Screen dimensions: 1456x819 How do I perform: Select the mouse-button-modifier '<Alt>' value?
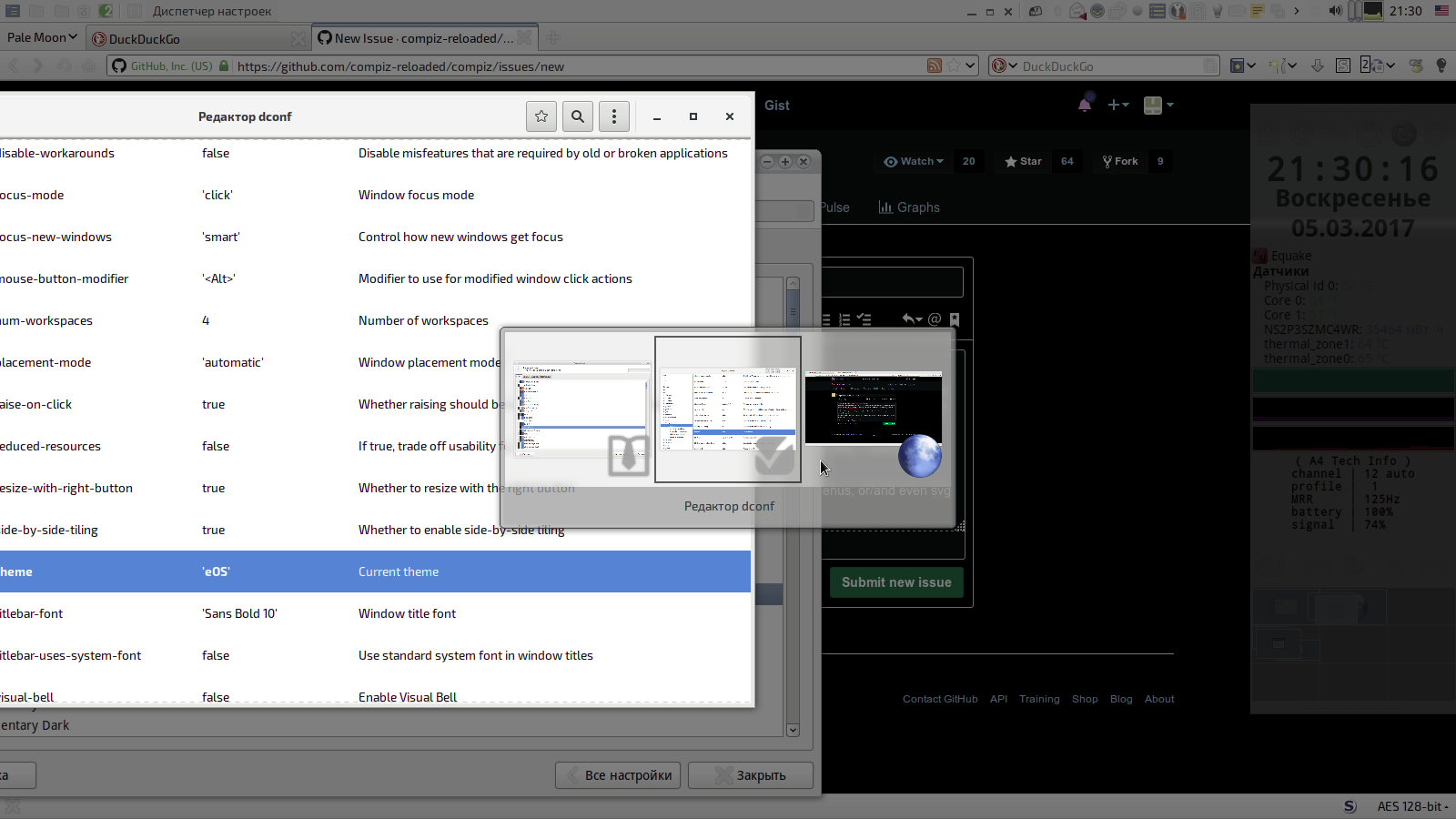pos(218,278)
